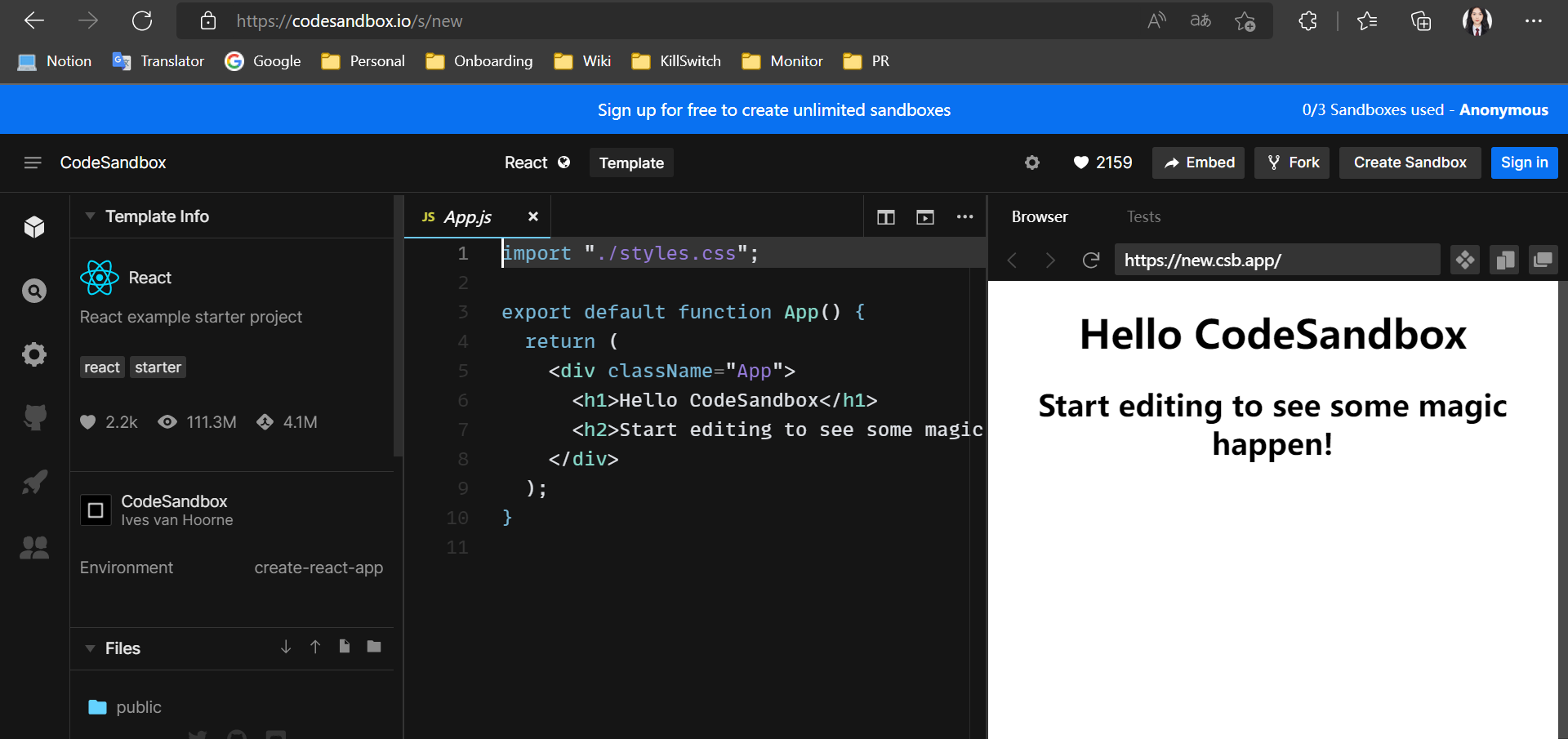Collapse the Template Info section
1568x739 pixels.
tap(91, 216)
